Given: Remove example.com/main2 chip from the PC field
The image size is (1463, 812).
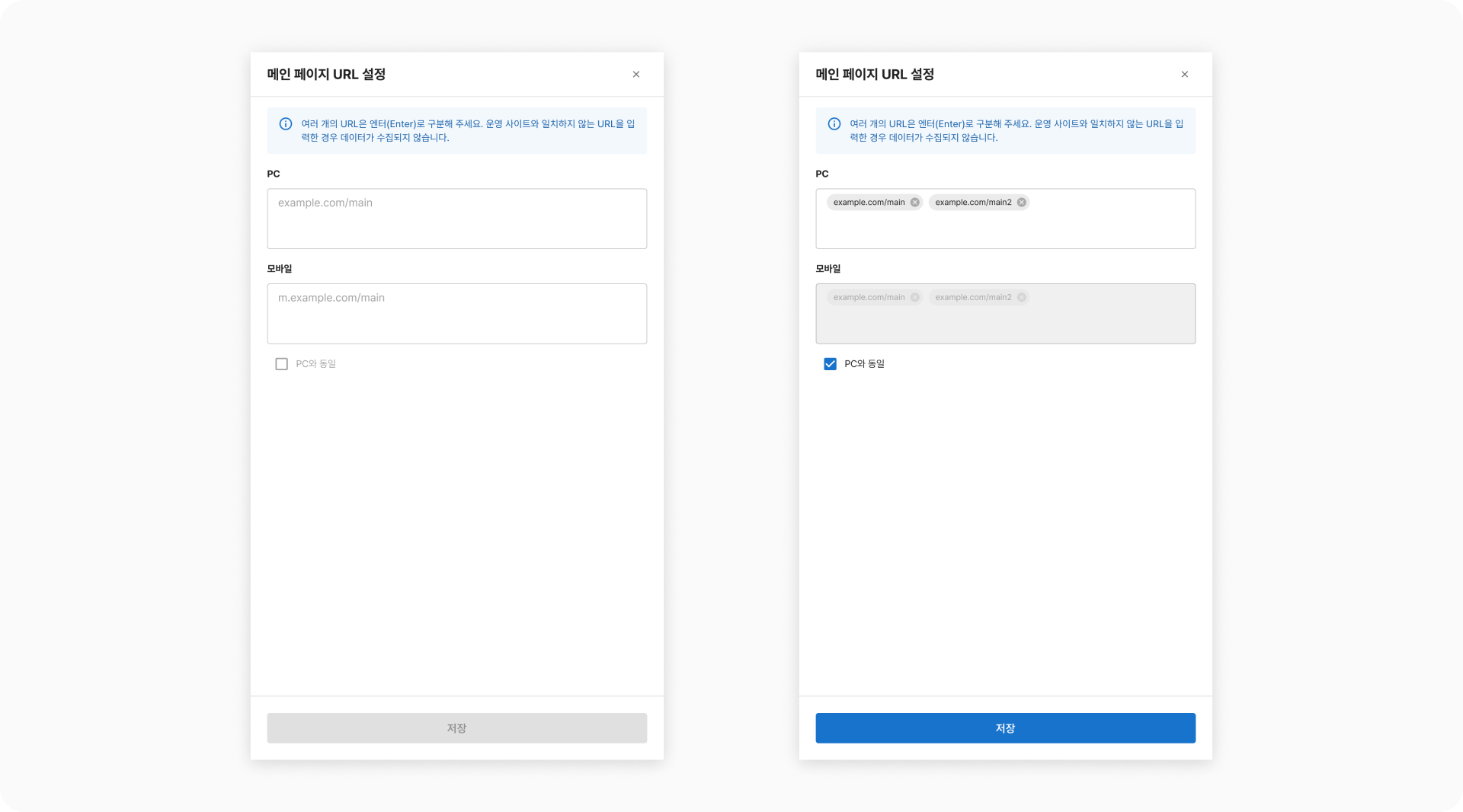Looking at the screenshot, I should coord(1021,203).
